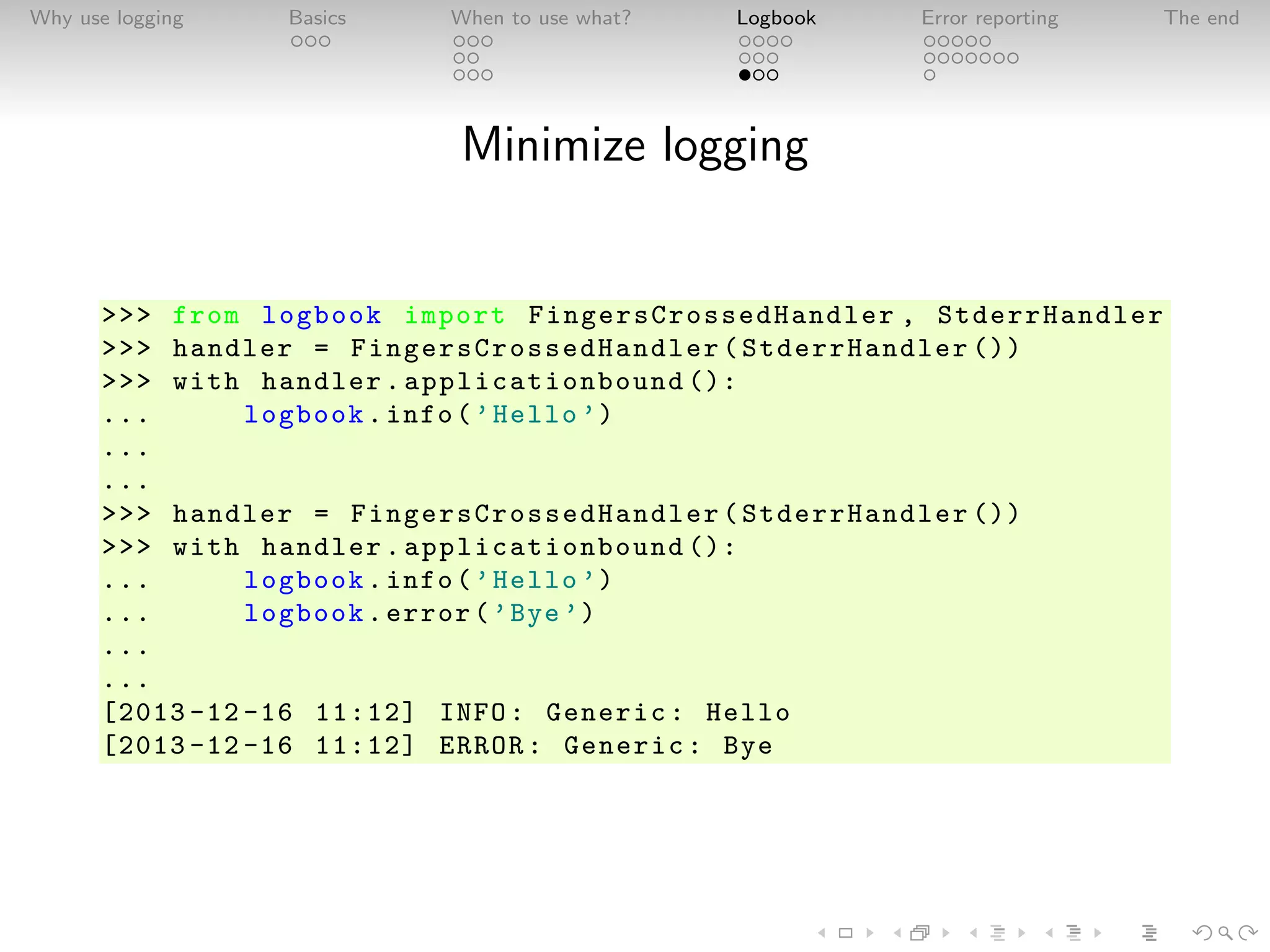Click 'StderrHandler' at end of import line
The image size is (1270, 952).
tap(1050, 315)
